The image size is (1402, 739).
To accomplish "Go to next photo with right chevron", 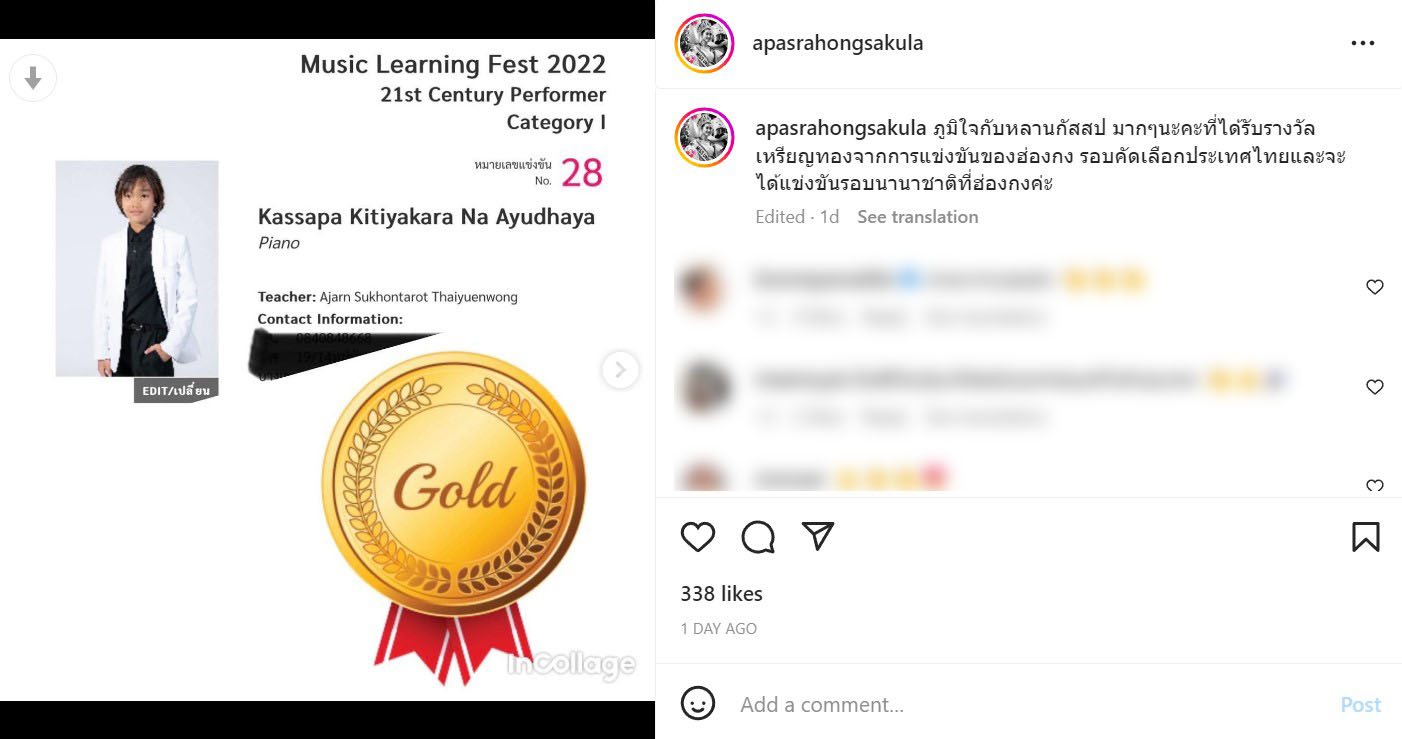I will pos(620,370).
